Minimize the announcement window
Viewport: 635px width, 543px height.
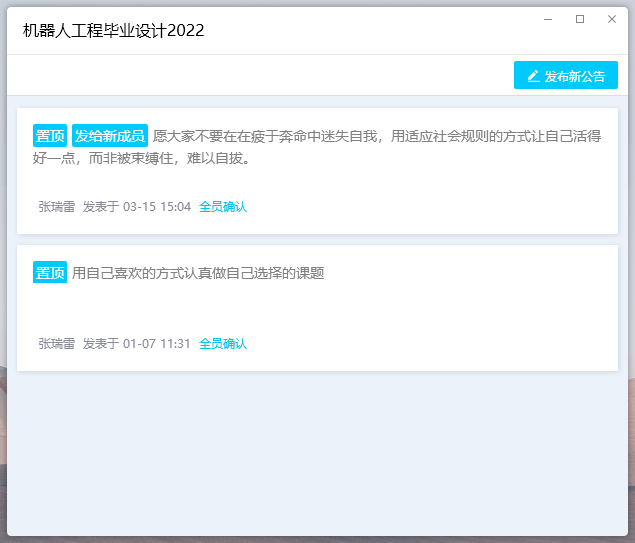(548, 19)
